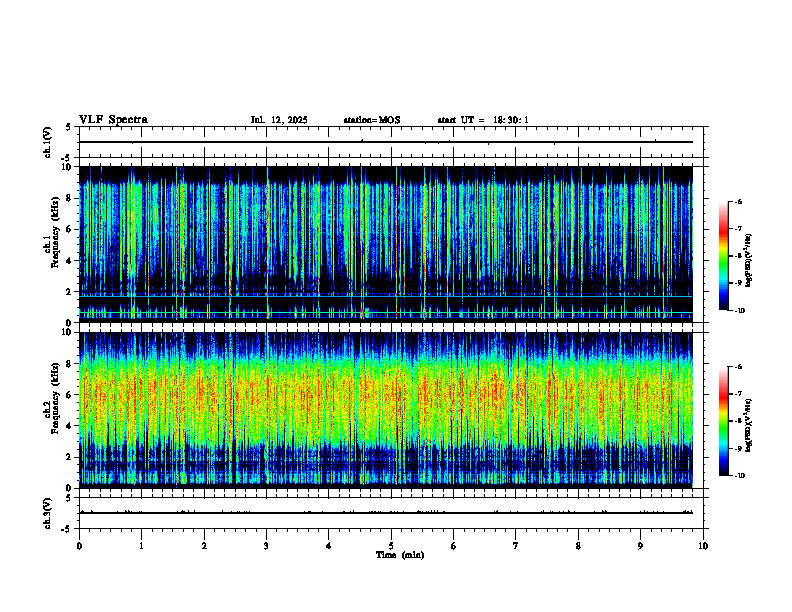Click the "ch.3(V)" waveform axis label

tap(48, 513)
